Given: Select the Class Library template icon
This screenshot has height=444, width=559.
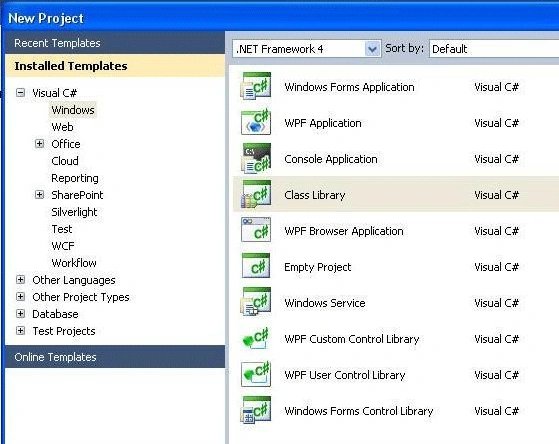Looking at the screenshot, I should pos(256,194).
